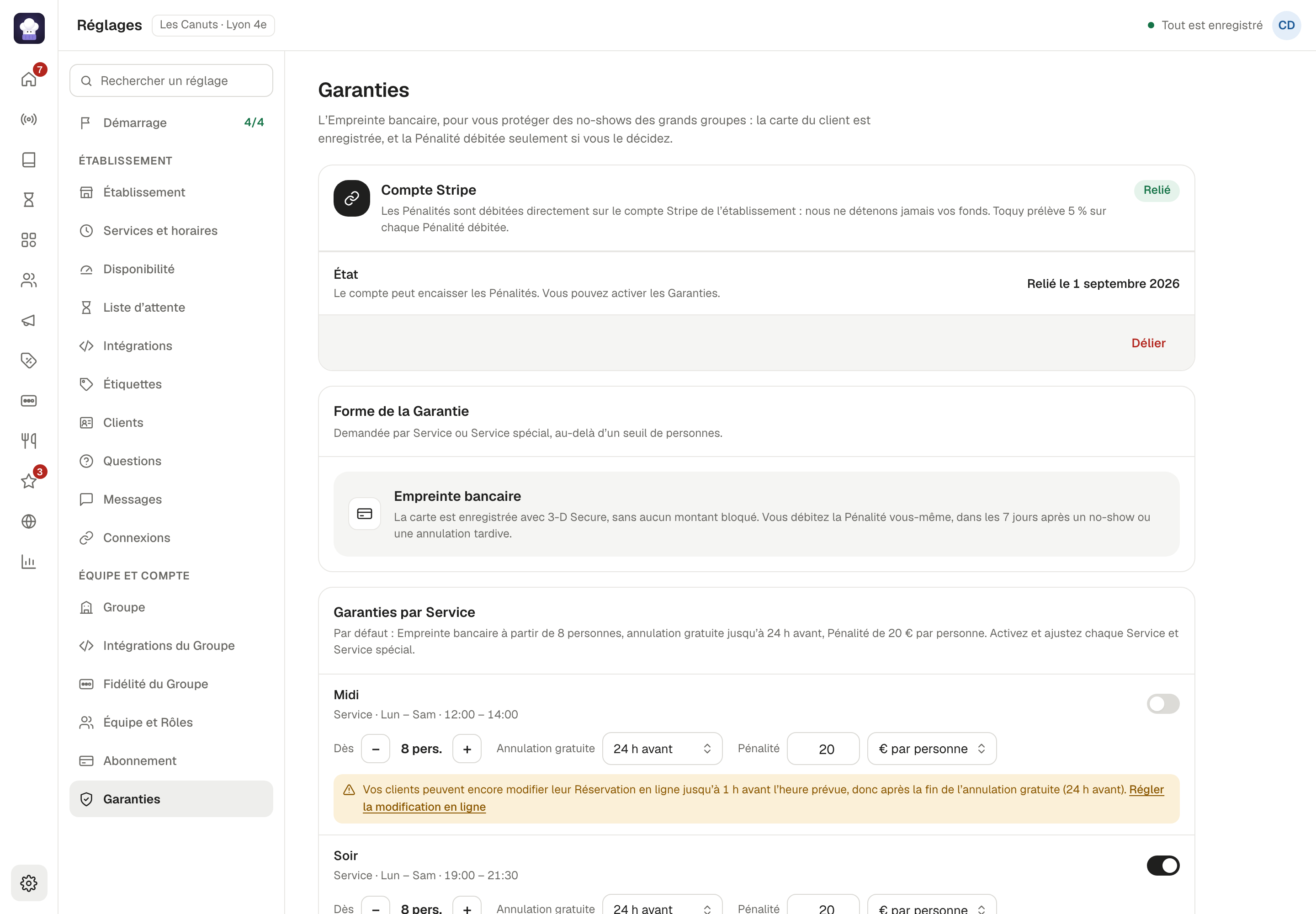Open the hourglass waitlist icon in the rail
Screen dimensions: 1316x914
[29, 199]
